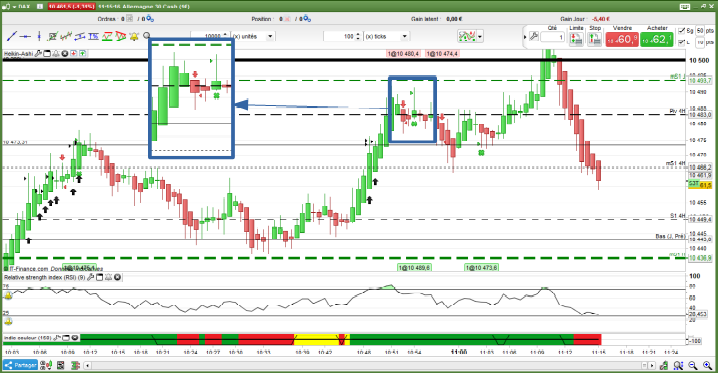The image size is (718, 373).
Task: Click the lock chart icon bottom right
Action: point(663,365)
